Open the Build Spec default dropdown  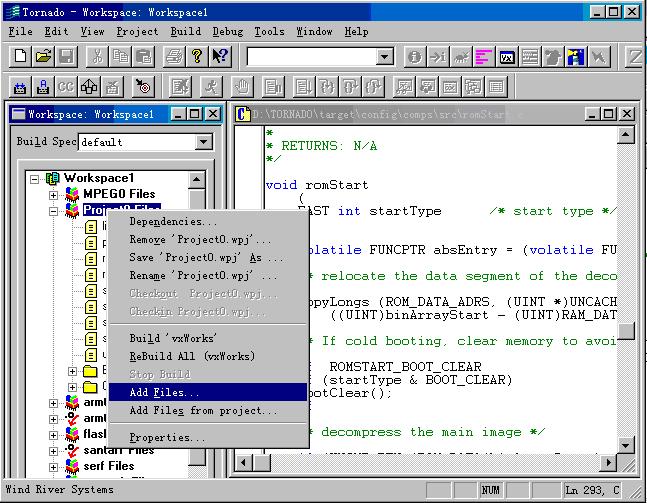[x=203, y=142]
